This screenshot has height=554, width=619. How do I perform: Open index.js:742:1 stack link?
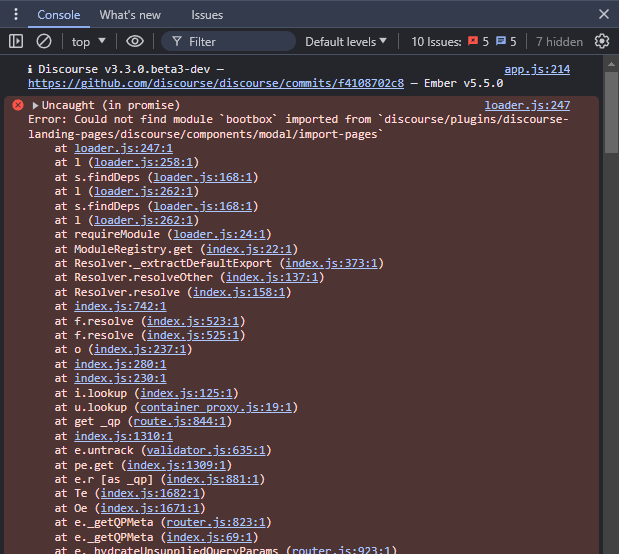[120, 306]
